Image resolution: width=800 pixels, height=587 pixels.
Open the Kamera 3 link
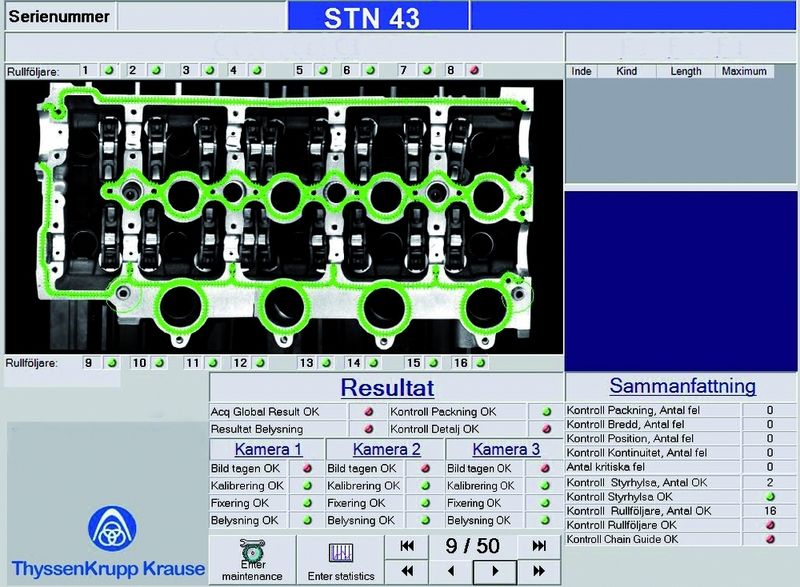point(506,449)
